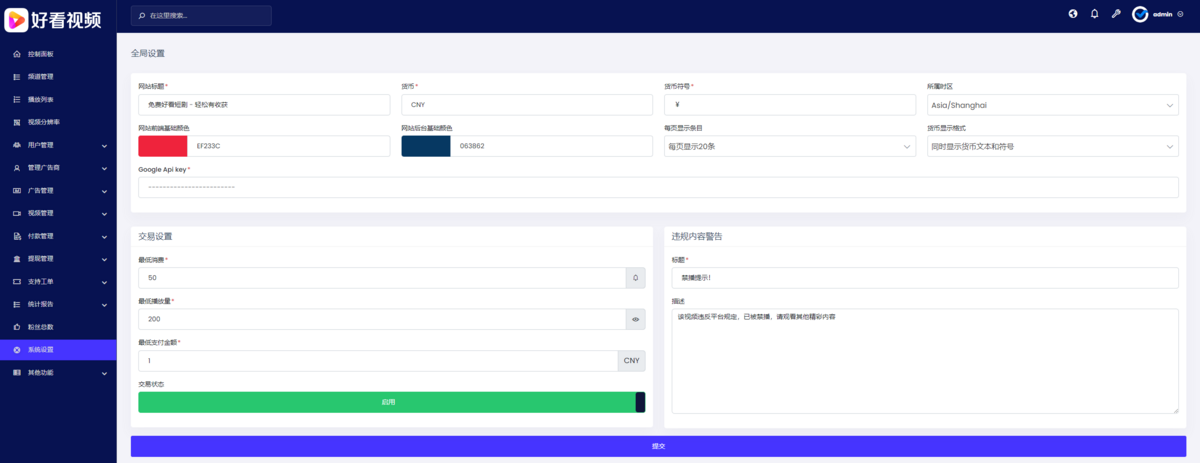Open 频道管理 in the sidebar
1200x463 pixels.
coord(41,77)
